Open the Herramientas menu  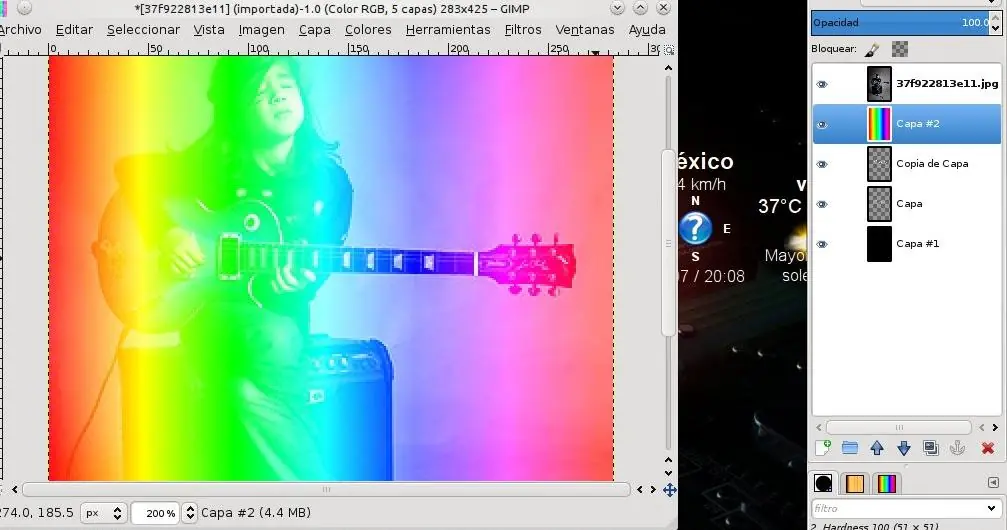click(448, 30)
